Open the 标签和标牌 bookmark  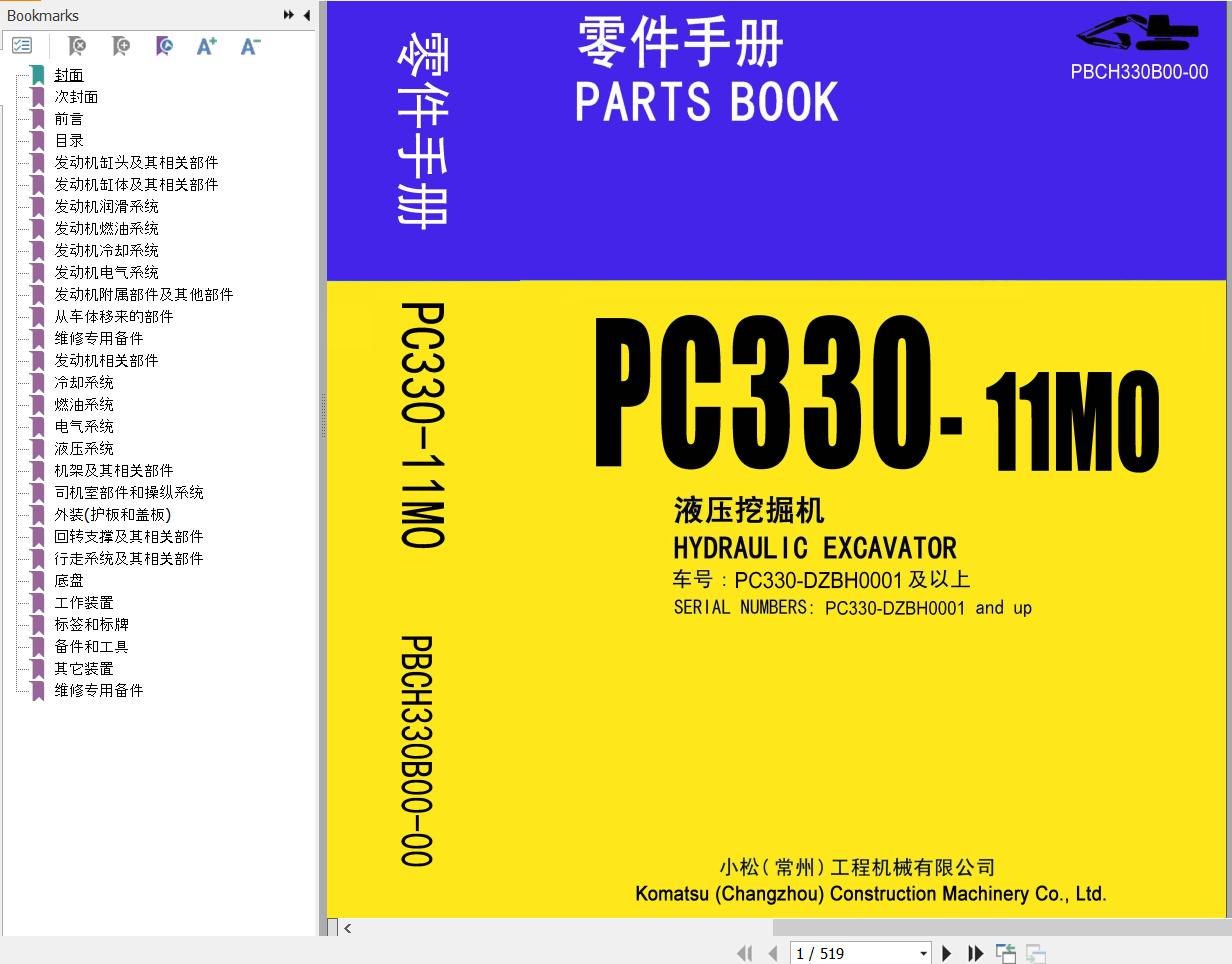coord(91,625)
